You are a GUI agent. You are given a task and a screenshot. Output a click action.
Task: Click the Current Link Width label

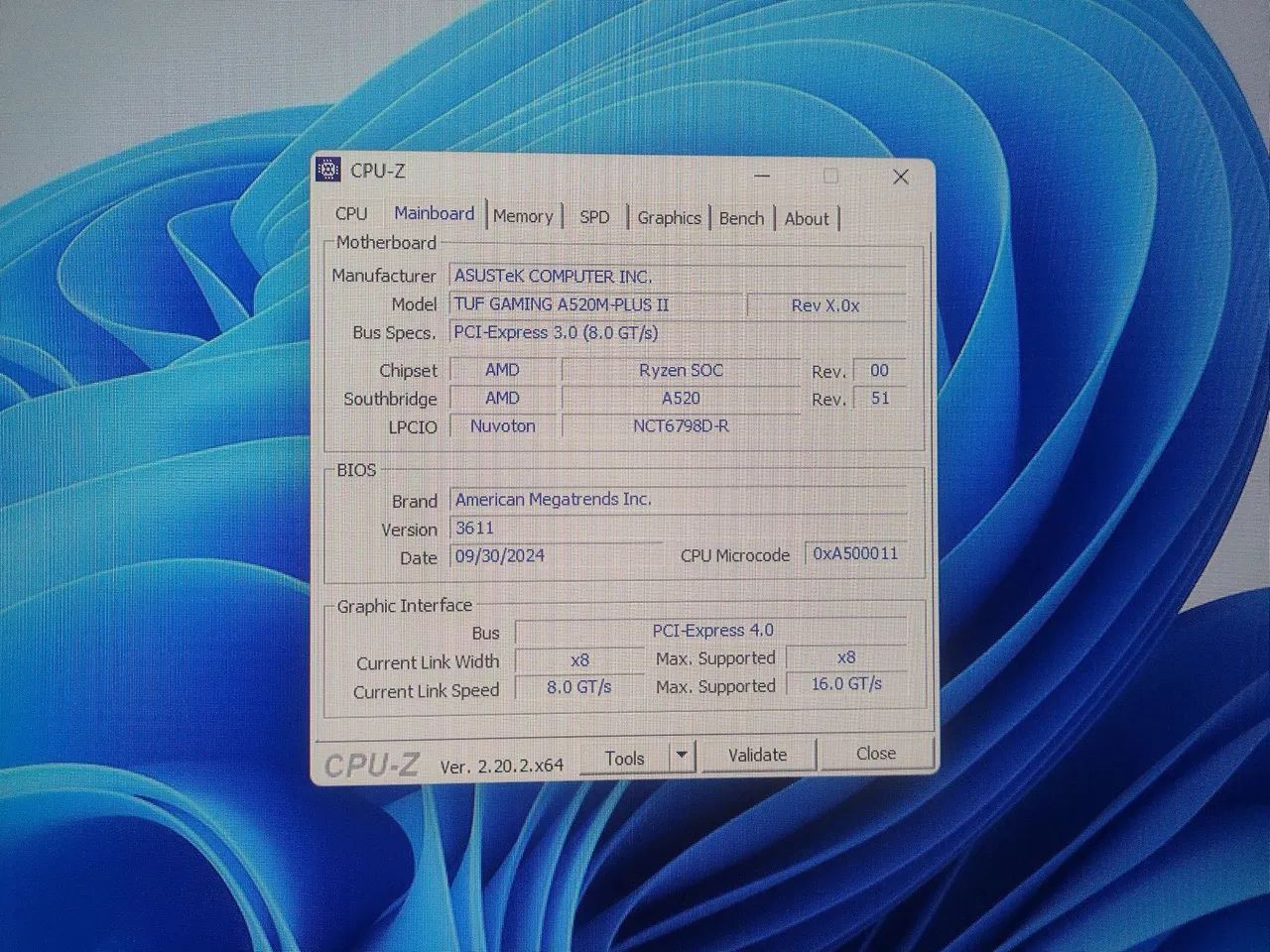tap(429, 662)
